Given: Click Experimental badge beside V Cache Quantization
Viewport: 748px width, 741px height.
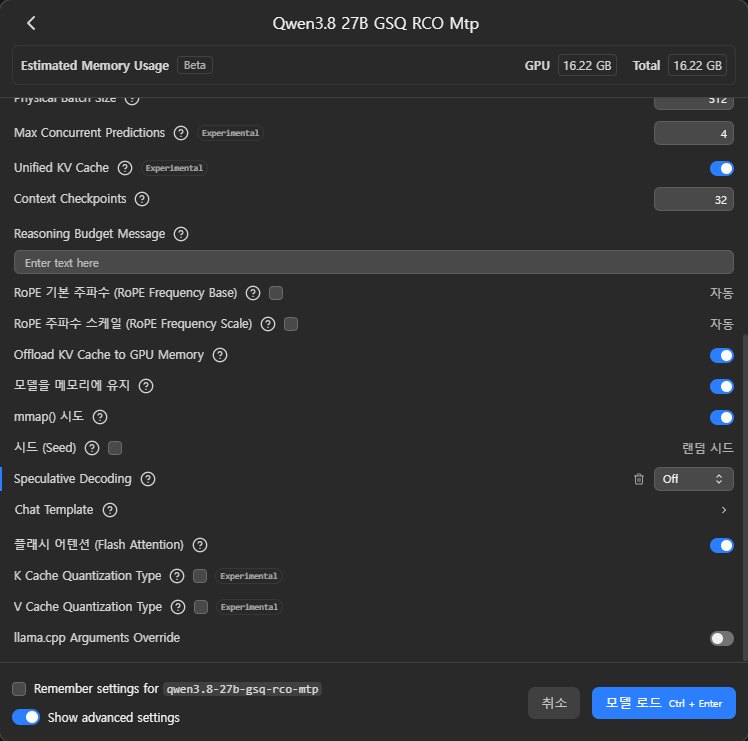Looking at the screenshot, I should [249, 607].
